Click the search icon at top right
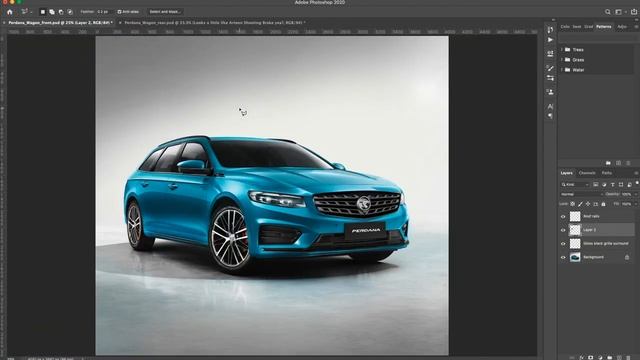Image resolution: width=640 pixels, height=360 pixels. coord(607,12)
